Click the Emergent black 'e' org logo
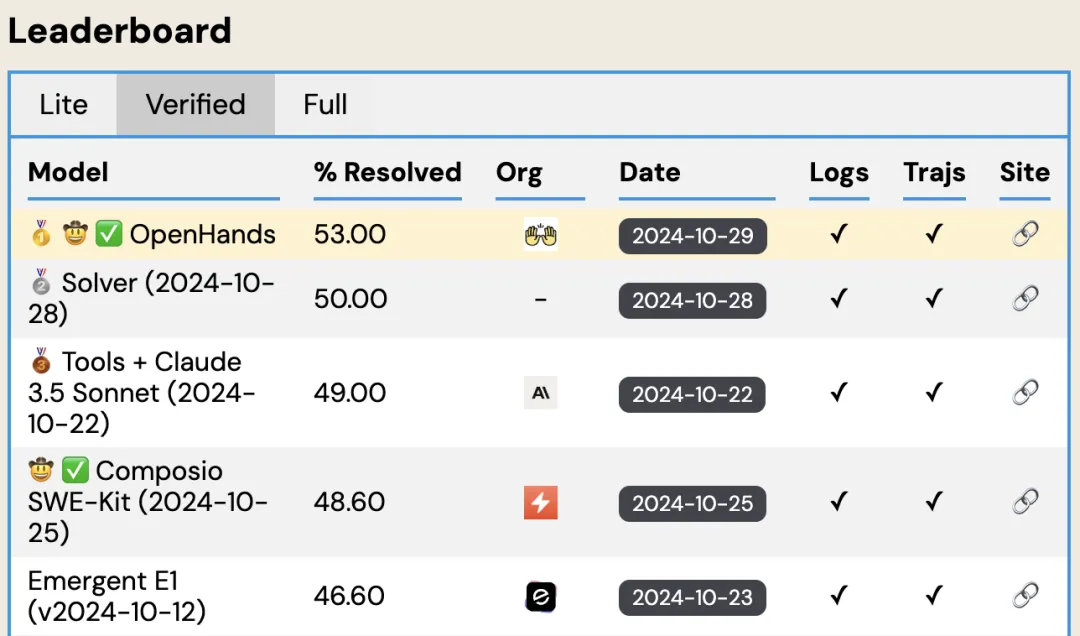The width and height of the screenshot is (1080, 636). (x=541, y=597)
